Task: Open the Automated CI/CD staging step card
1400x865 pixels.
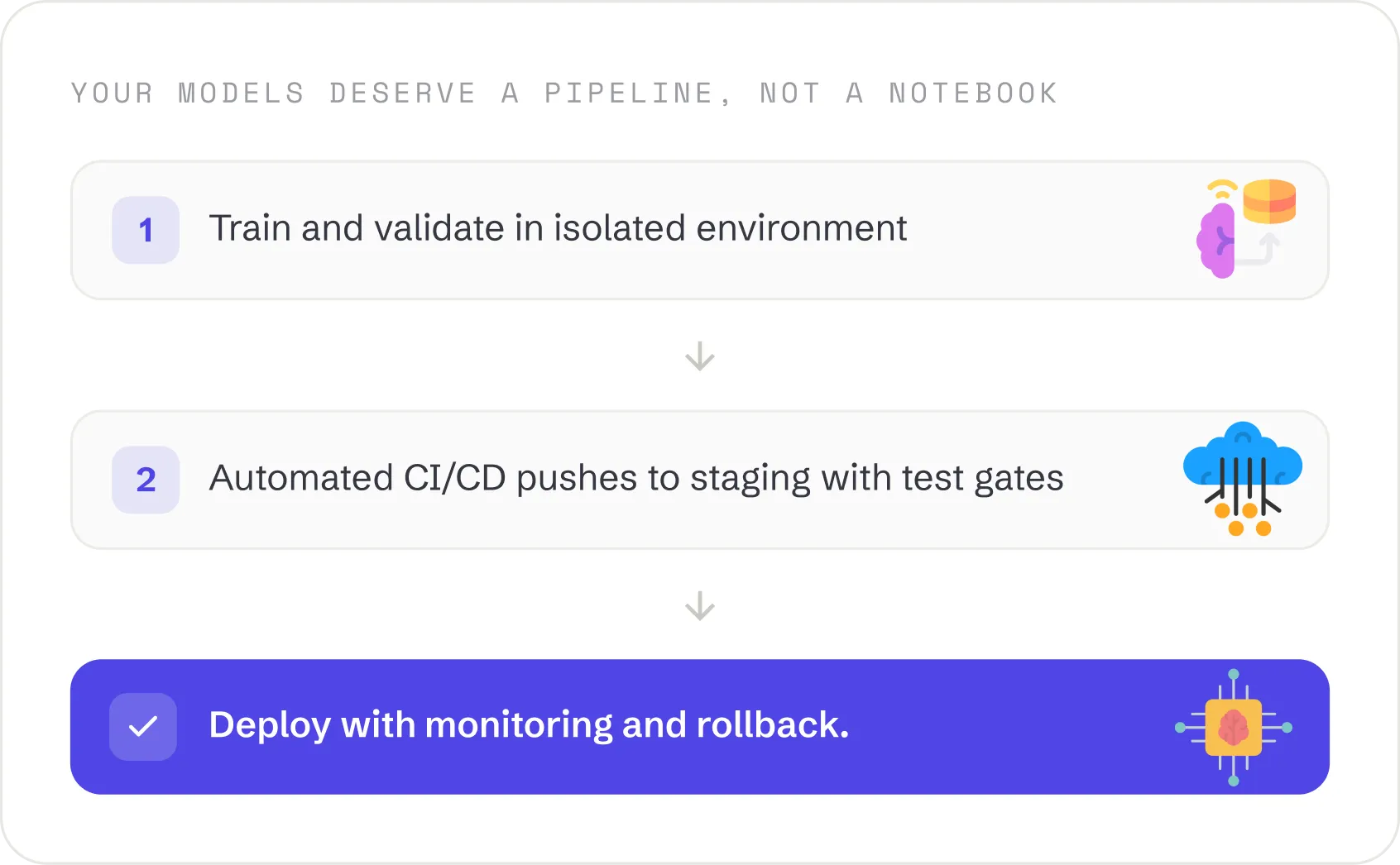Action: coord(700,480)
